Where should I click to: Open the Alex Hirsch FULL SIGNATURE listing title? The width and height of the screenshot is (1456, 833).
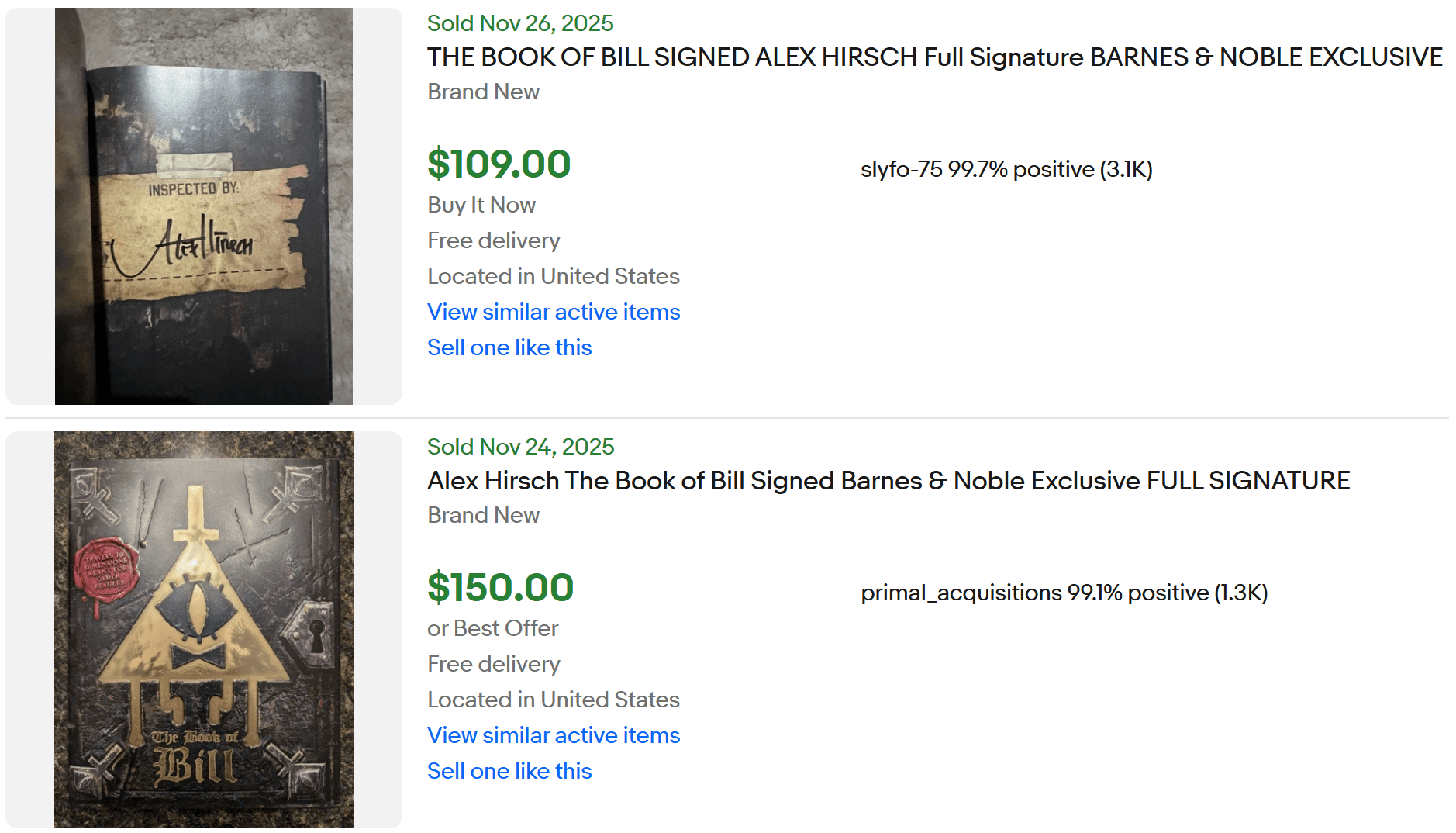tap(888, 481)
